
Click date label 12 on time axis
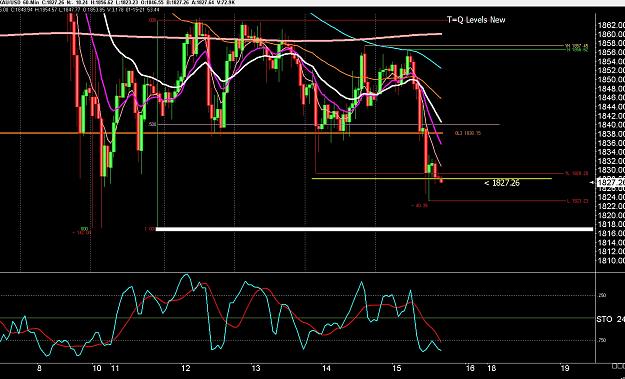[185, 368]
